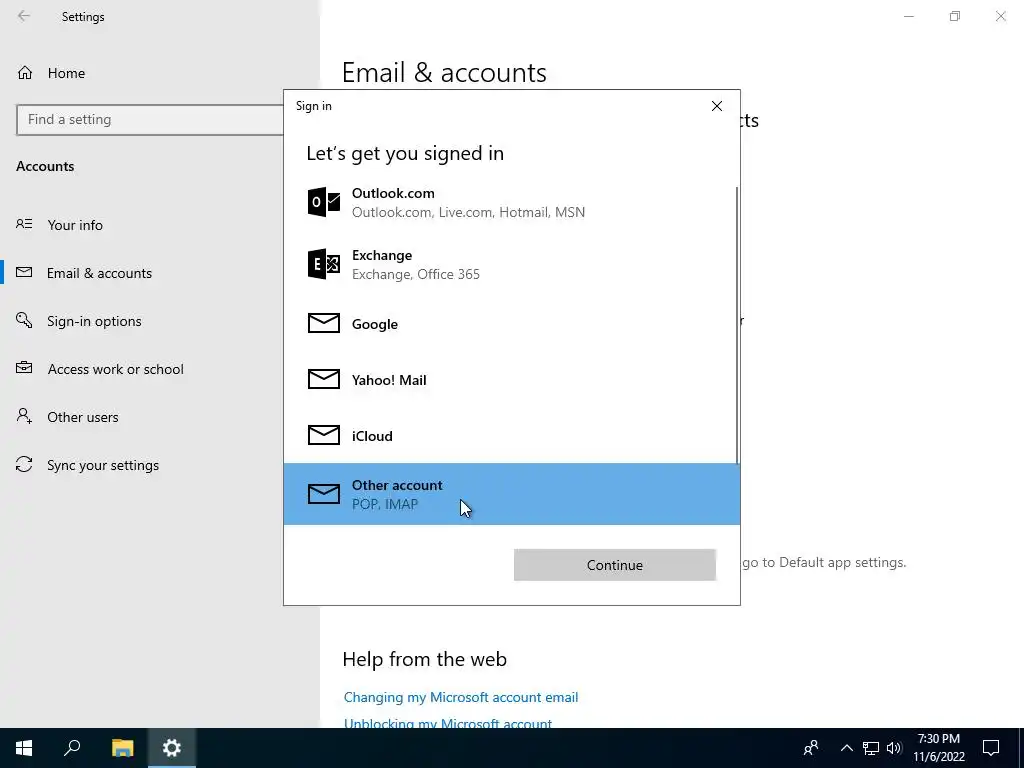Close the Settings window

[x=1000, y=16]
